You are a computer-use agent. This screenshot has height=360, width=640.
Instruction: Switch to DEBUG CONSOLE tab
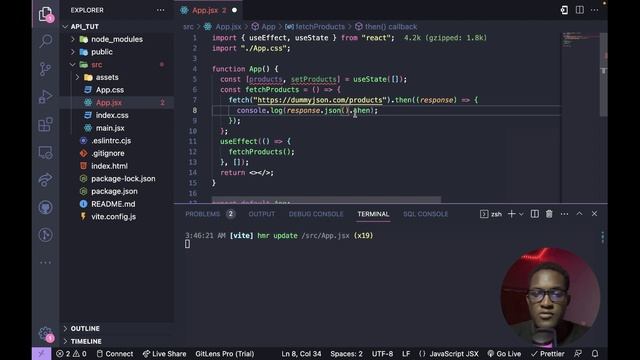coord(316,214)
